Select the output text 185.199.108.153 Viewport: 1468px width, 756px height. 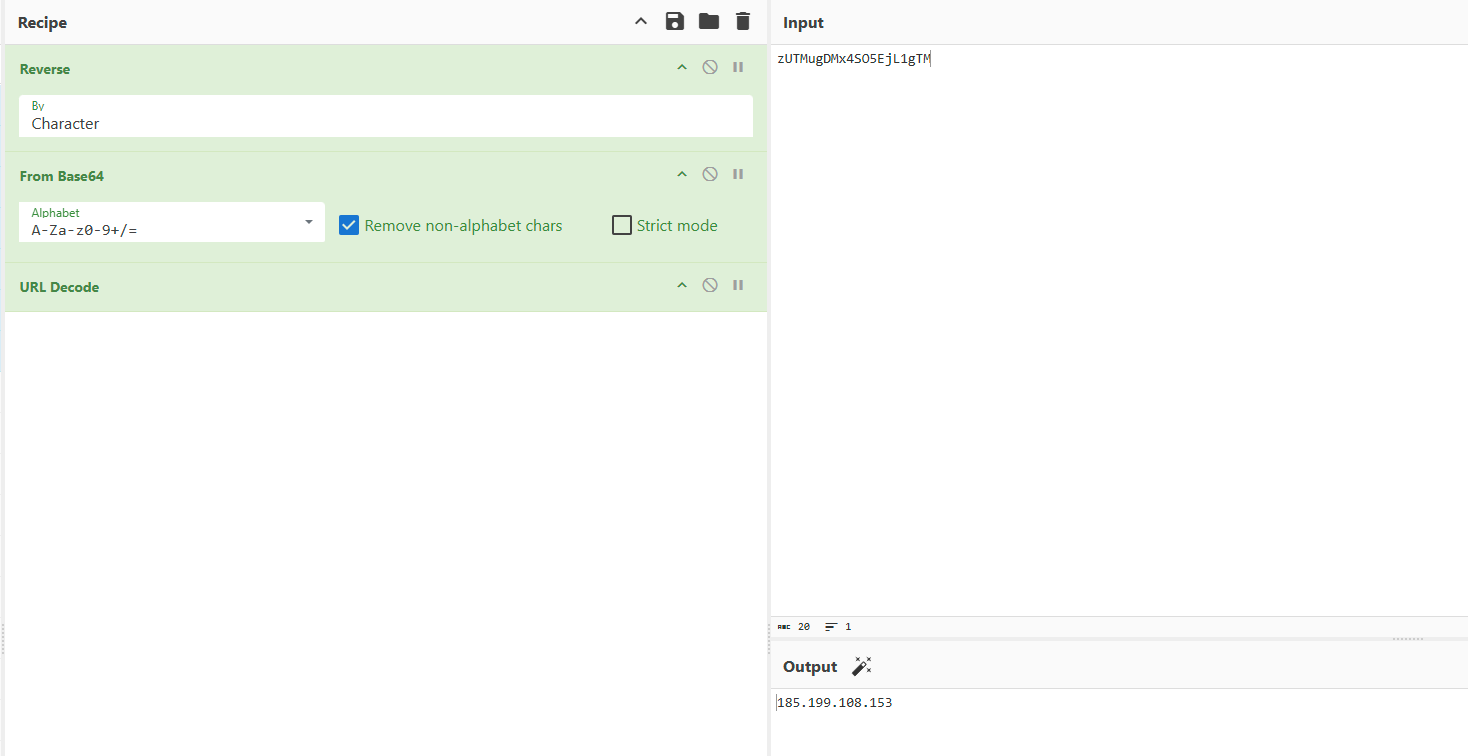(x=835, y=703)
